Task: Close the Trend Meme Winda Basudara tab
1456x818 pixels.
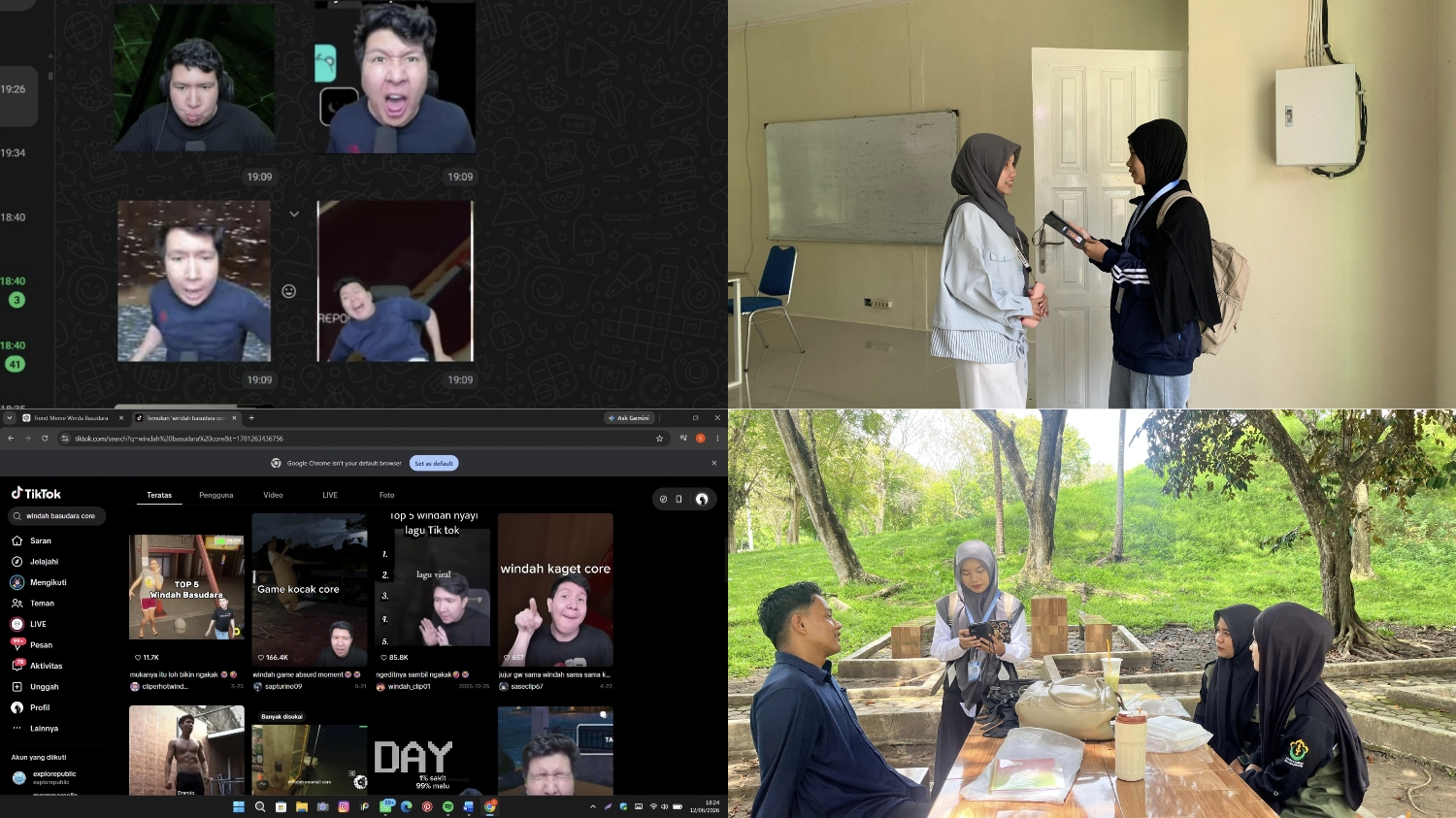Action: click(x=121, y=418)
